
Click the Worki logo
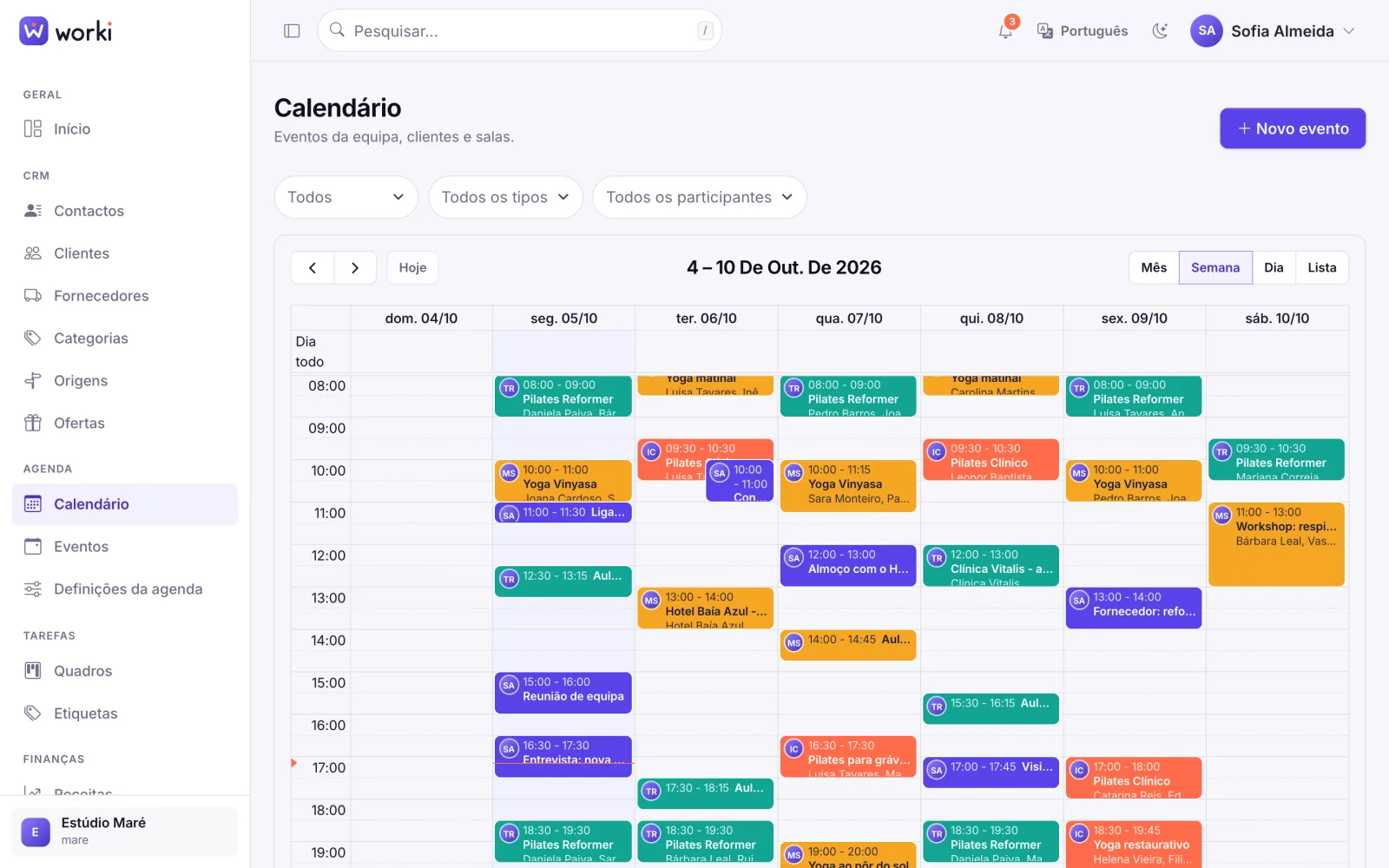pos(66,31)
